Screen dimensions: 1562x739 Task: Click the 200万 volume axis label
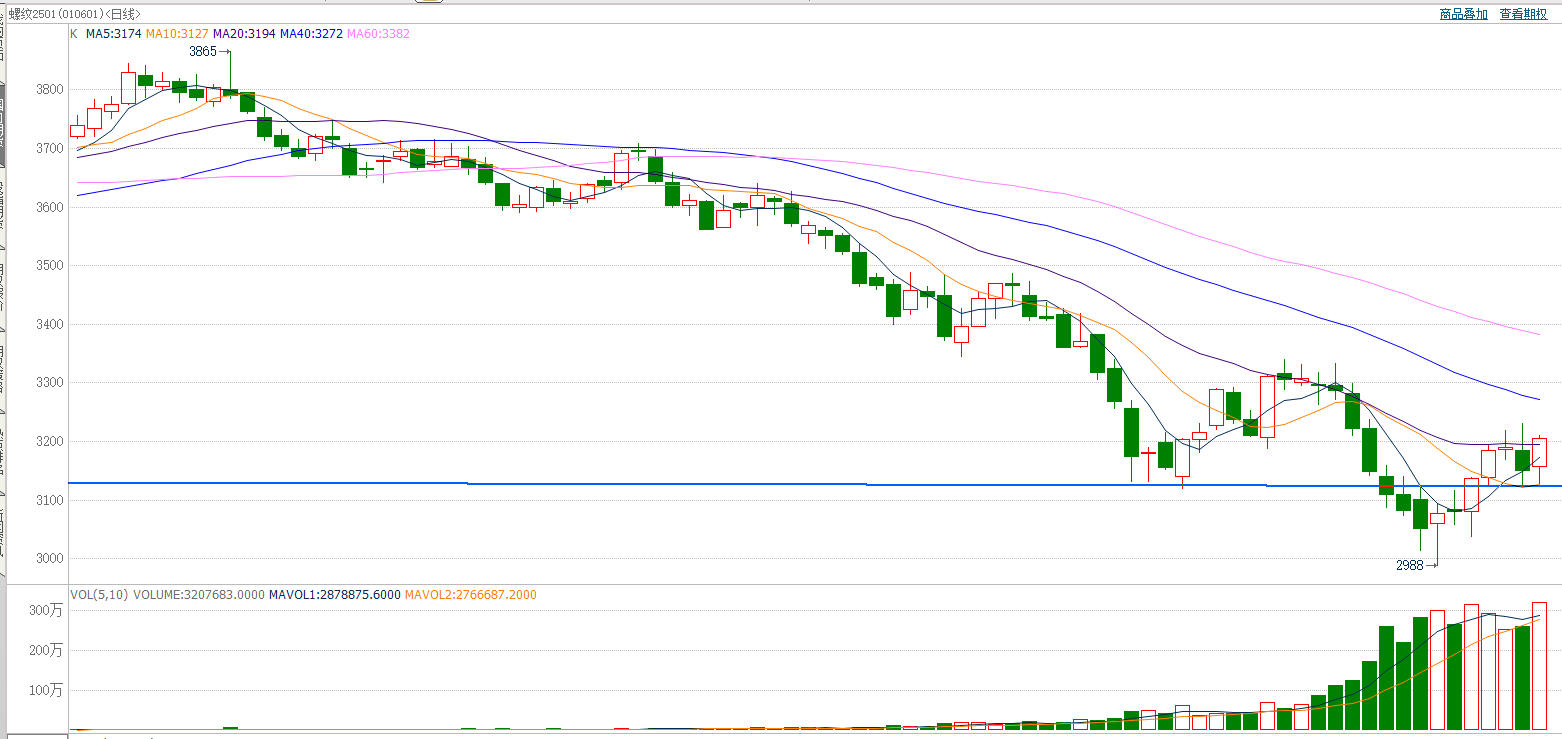[45, 650]
